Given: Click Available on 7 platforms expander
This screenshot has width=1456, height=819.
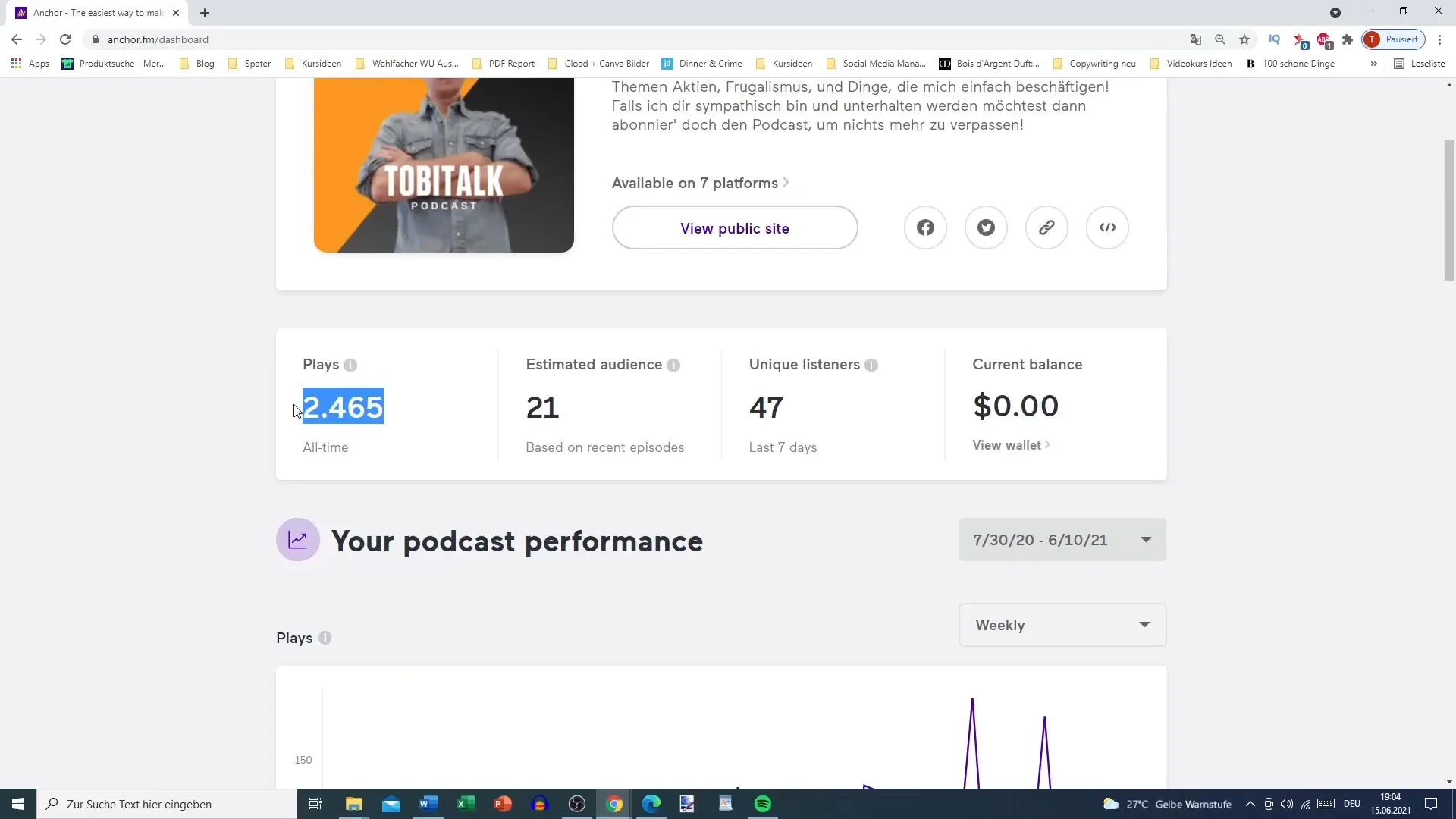Looking at the screenshot, I should pos(701,183).
